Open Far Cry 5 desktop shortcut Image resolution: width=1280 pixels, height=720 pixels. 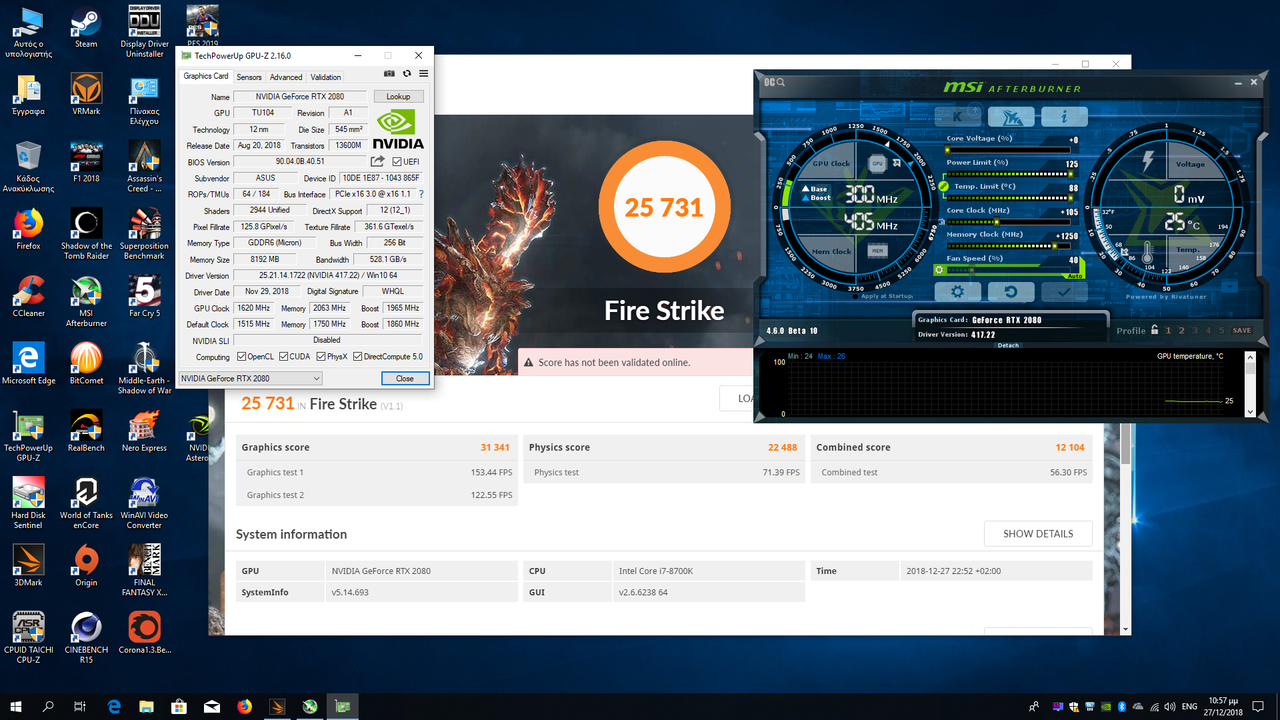pos(144,296)
